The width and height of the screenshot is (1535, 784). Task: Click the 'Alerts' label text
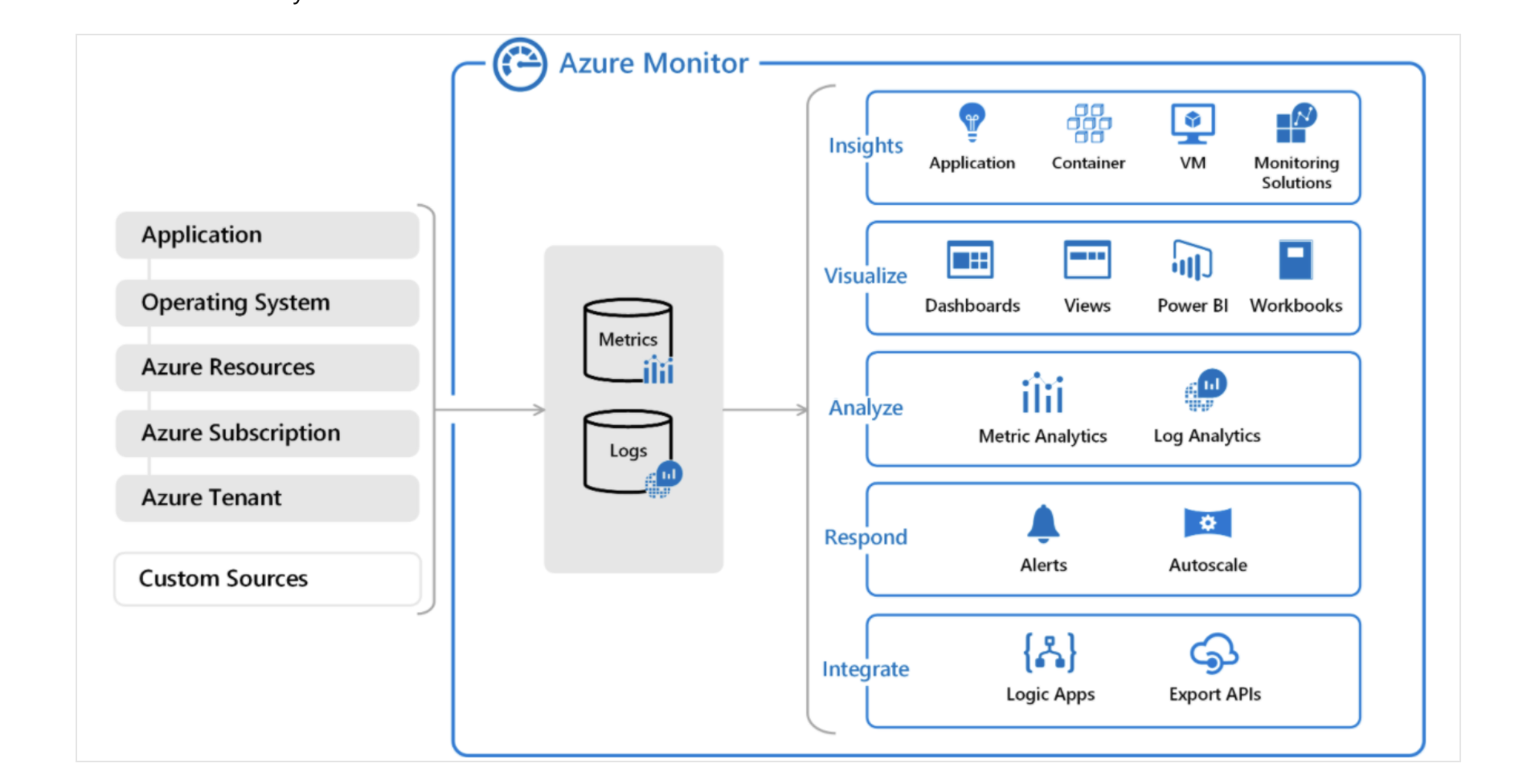[1043, 566]
